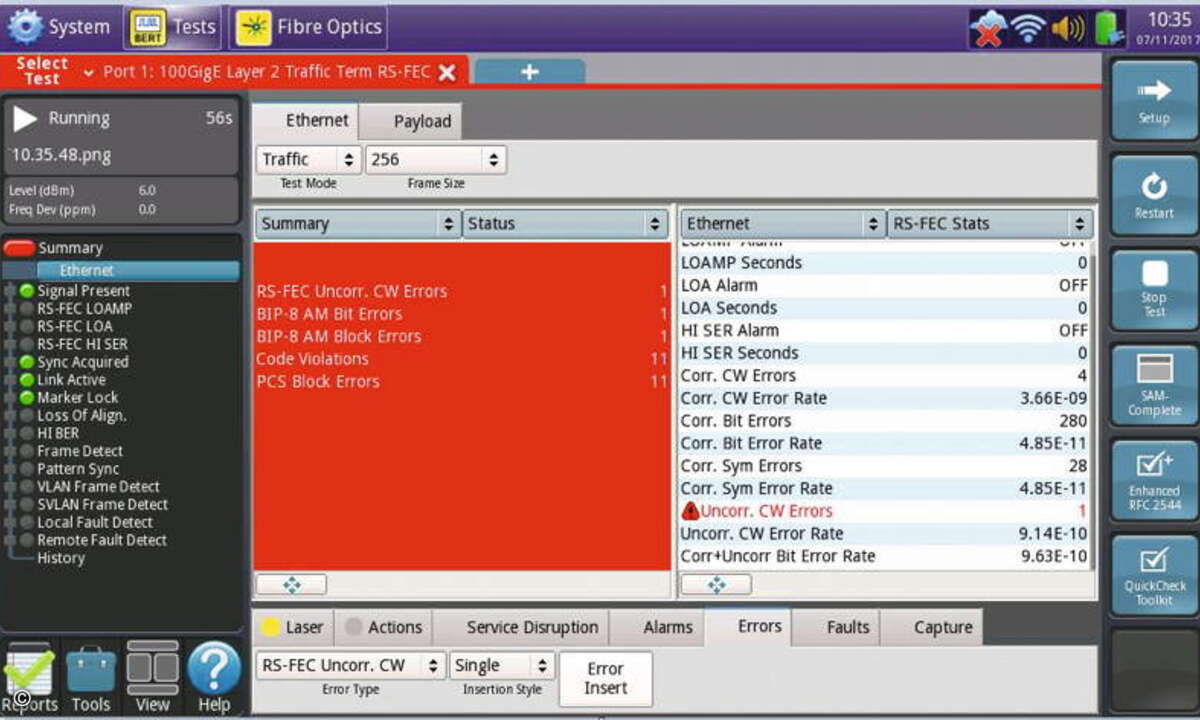Open the 256 frame size dropdown

[x=435, y=159]
